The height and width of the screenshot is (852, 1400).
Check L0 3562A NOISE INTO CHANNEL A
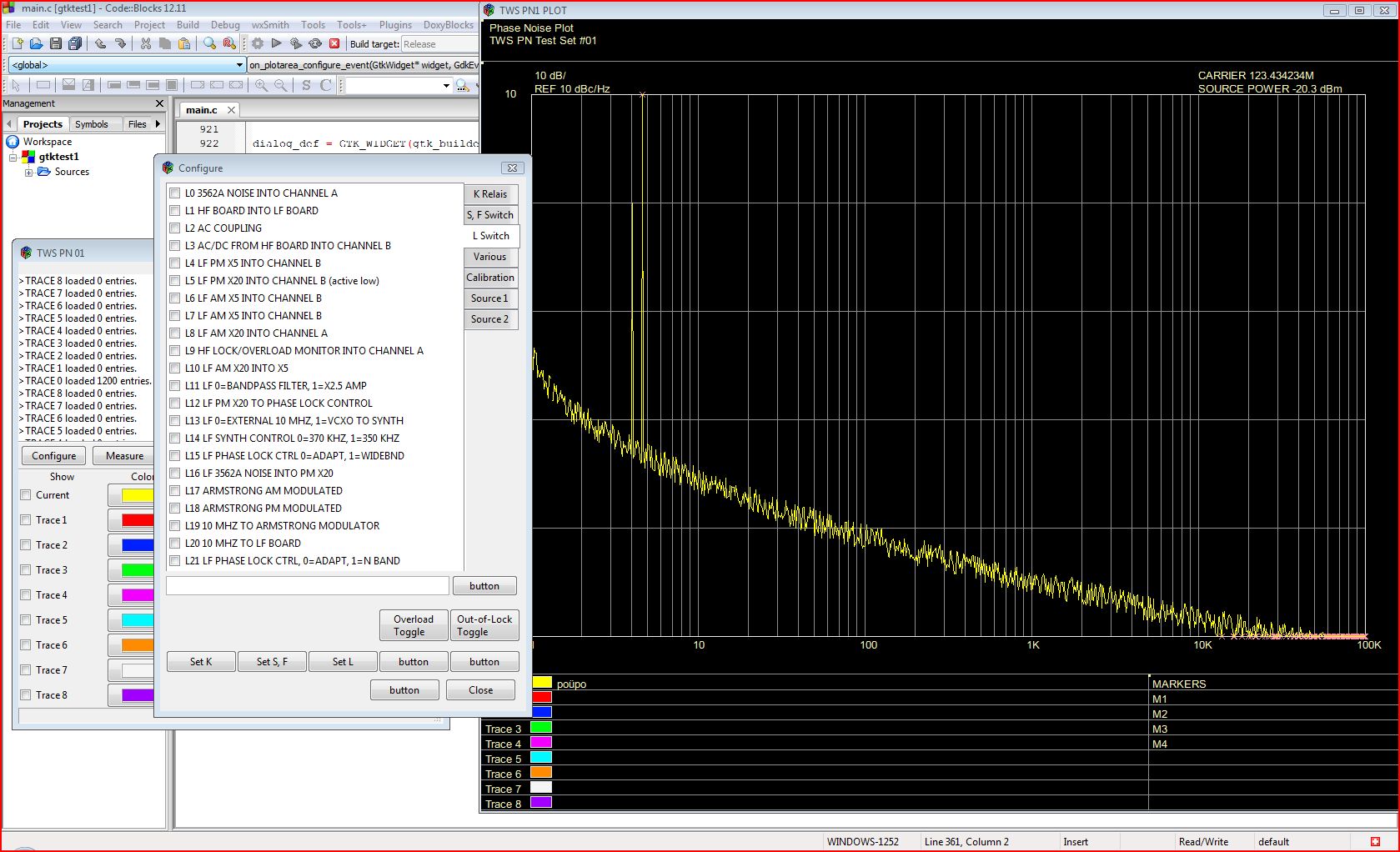pos(175,193)
